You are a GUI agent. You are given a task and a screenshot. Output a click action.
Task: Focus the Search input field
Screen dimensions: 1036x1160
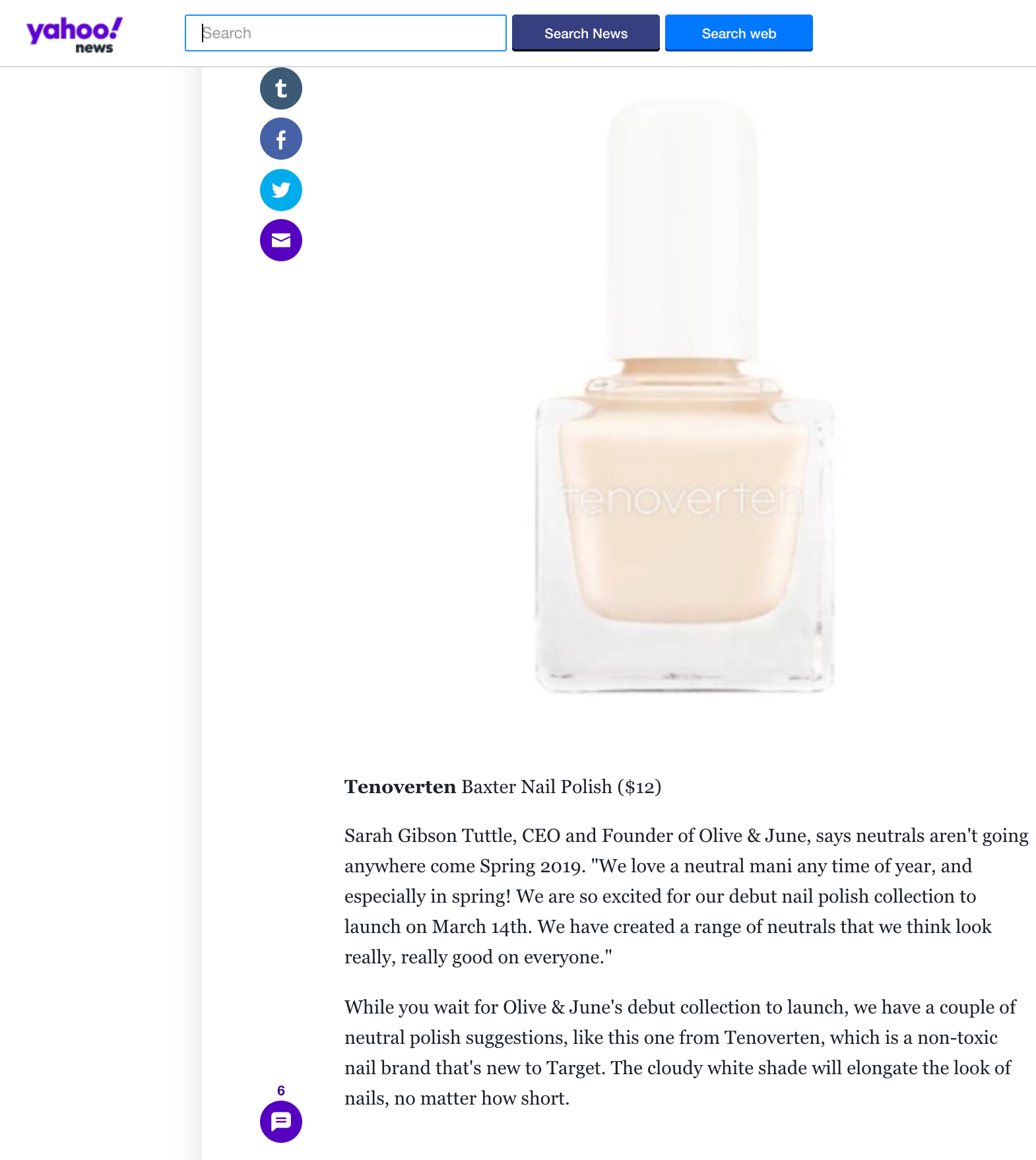click(346, 33)
